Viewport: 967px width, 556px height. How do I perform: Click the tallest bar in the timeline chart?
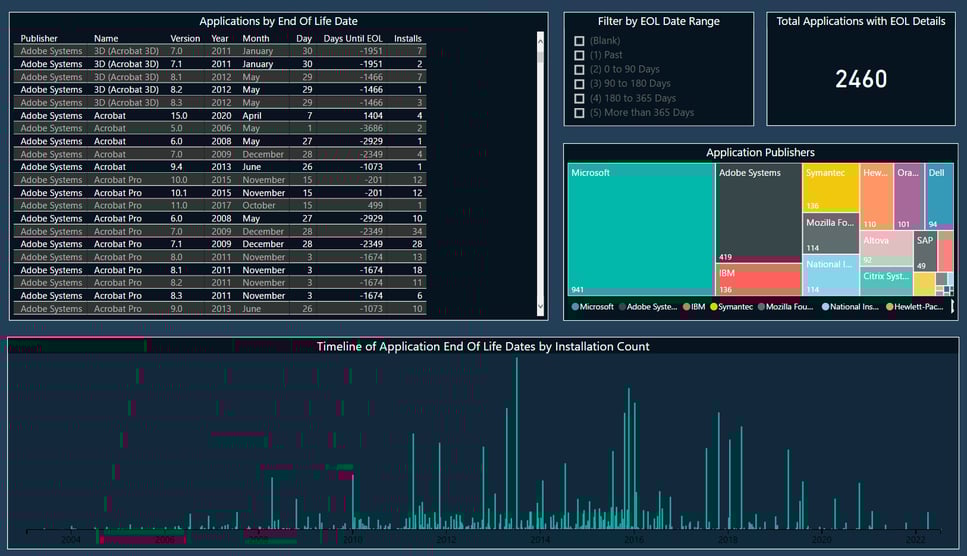[x=517, y=443]
